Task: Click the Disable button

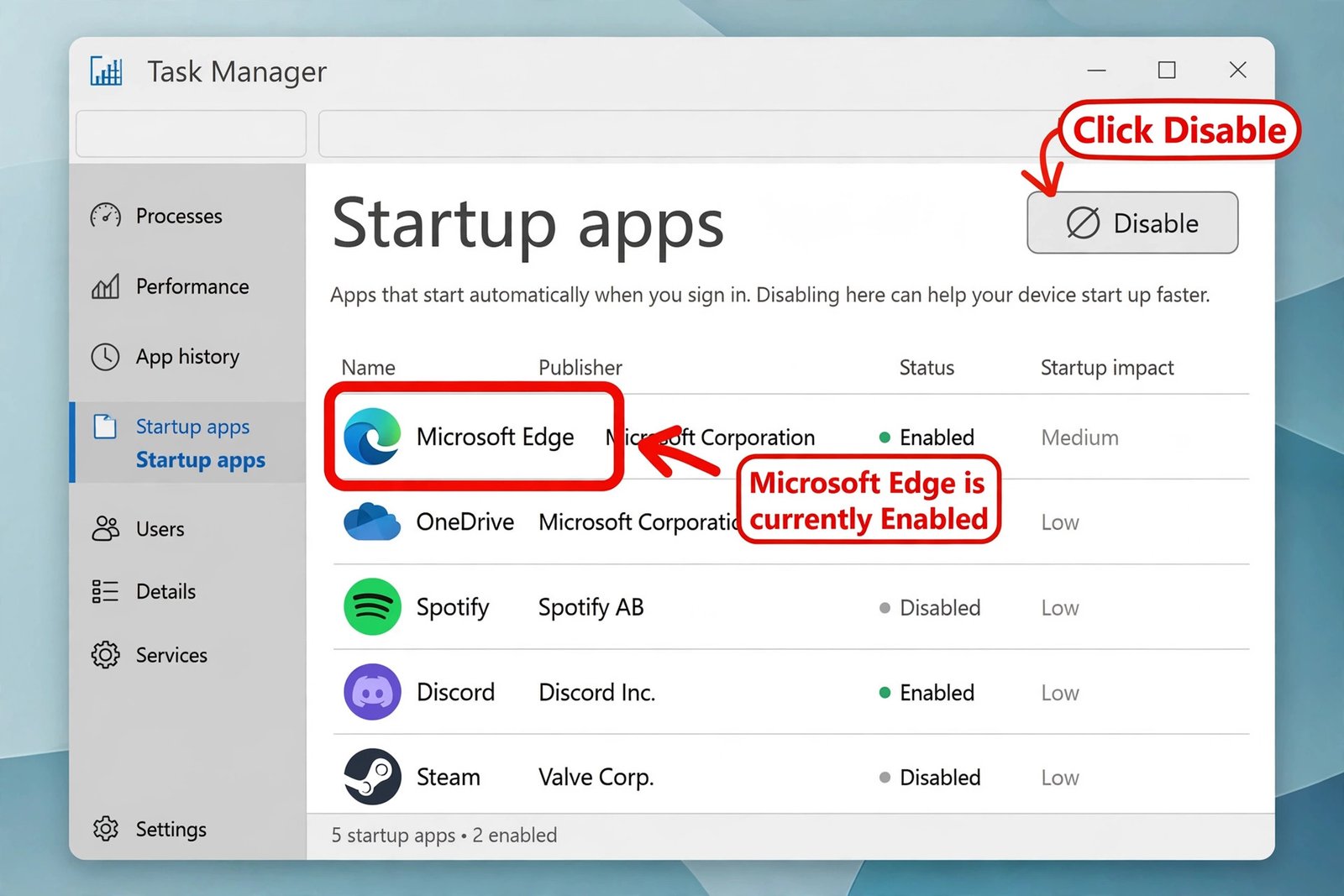Action: (1132, 223)
